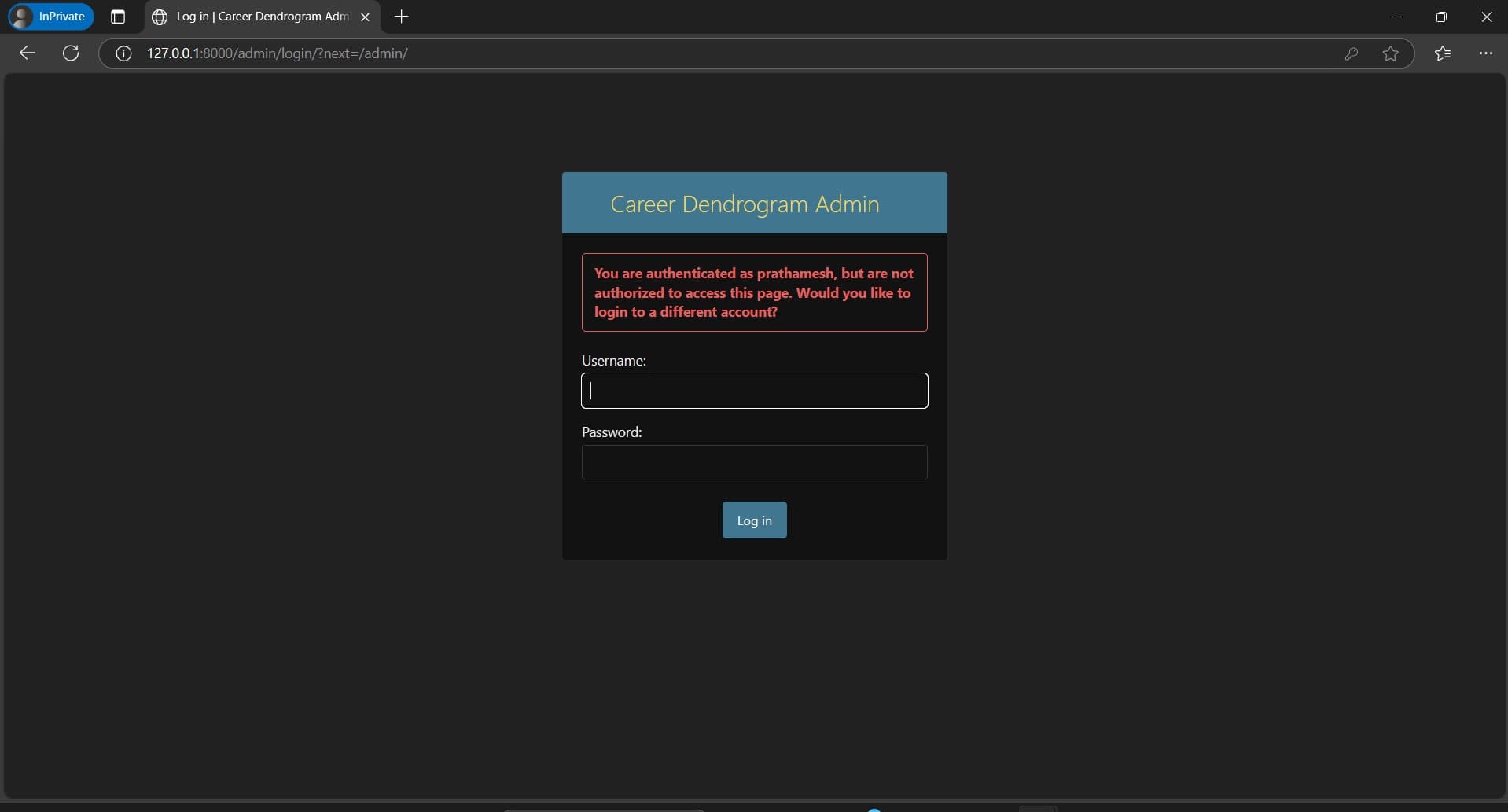The width and height of the screenshot is (1508, 812).
Task: Click the Username: label
Action: pyautogui.click(x=614, y=361)
